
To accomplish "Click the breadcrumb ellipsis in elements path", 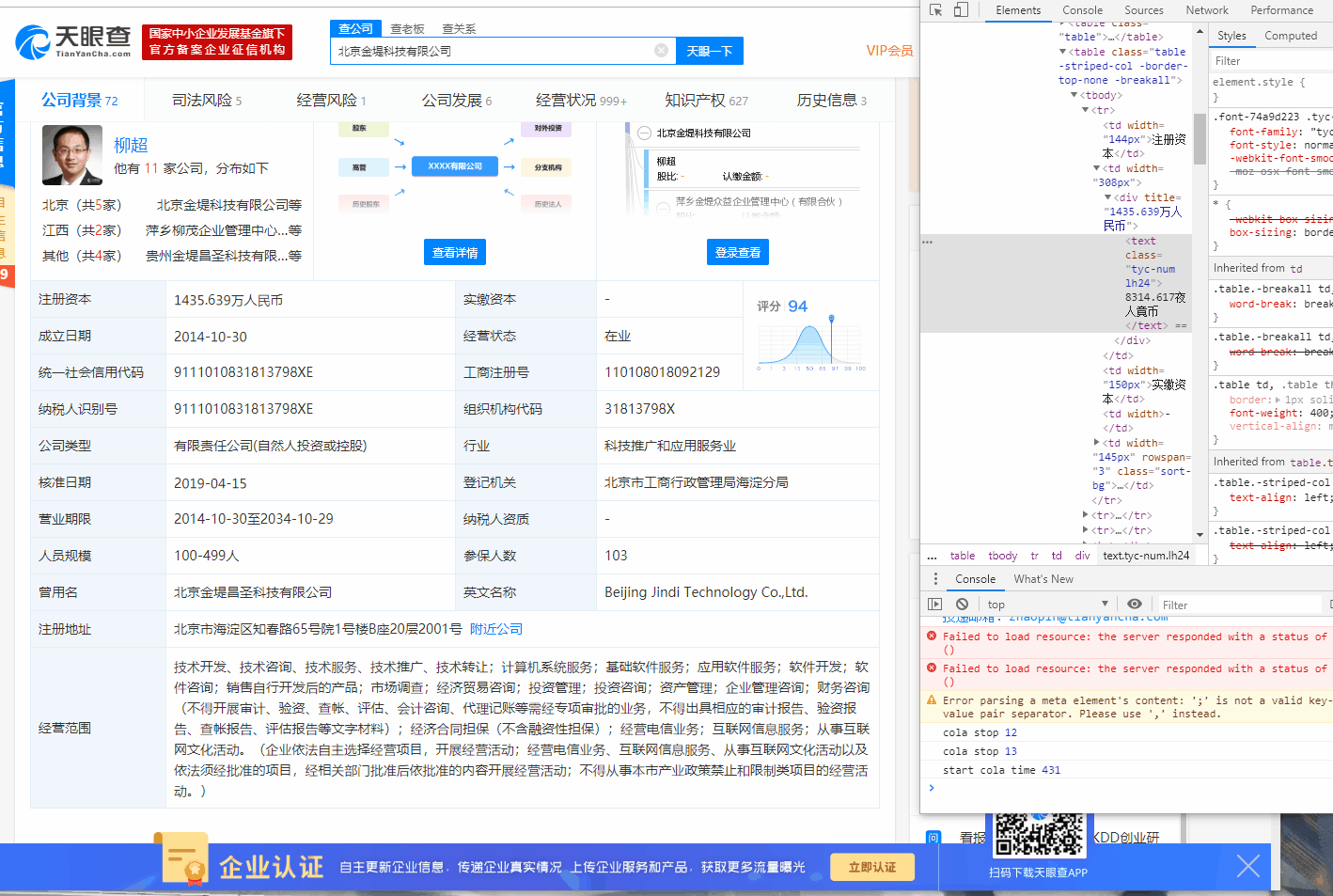I will click(932, 557).
